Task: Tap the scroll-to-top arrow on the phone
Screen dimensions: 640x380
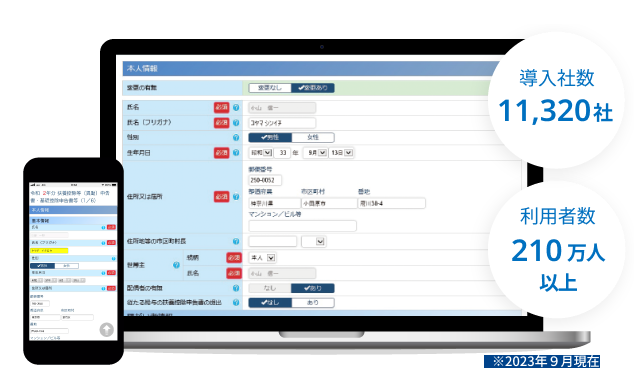Action: (107, 329)
